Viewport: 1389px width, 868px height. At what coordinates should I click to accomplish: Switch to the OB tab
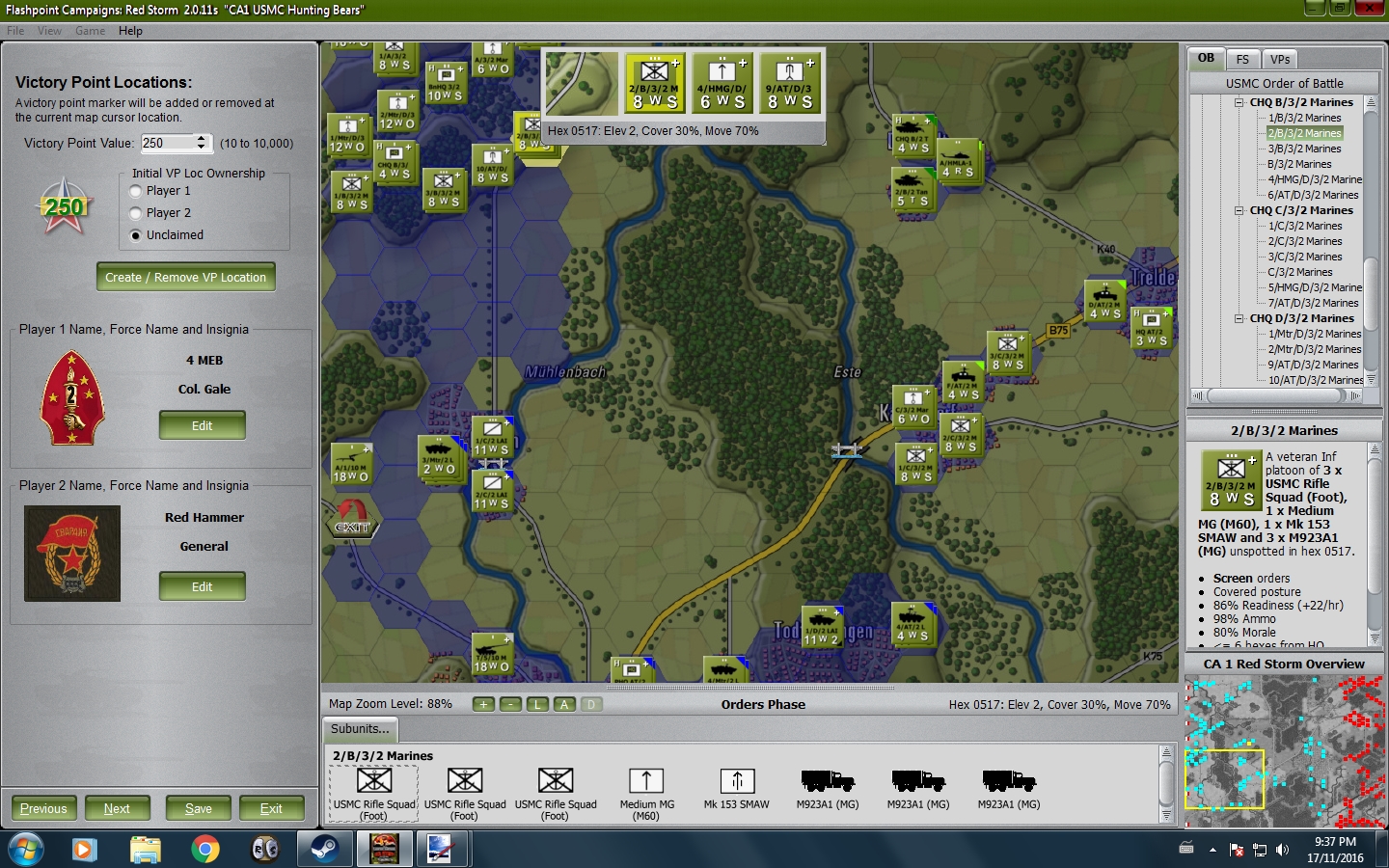point(1206,58)
